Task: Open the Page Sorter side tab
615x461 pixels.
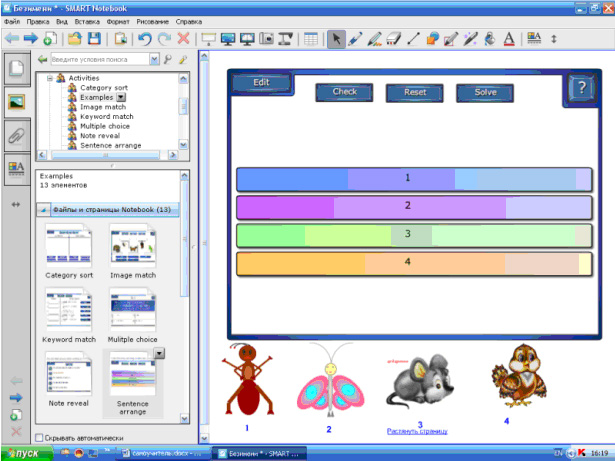Action: click(x=17, y=69)
